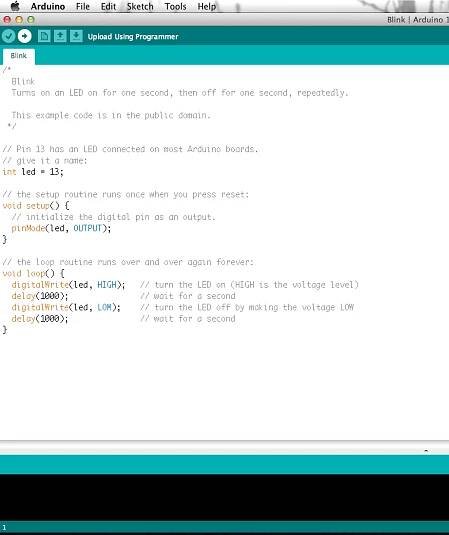
Task: Open the Apple menu
Action: 15,6
